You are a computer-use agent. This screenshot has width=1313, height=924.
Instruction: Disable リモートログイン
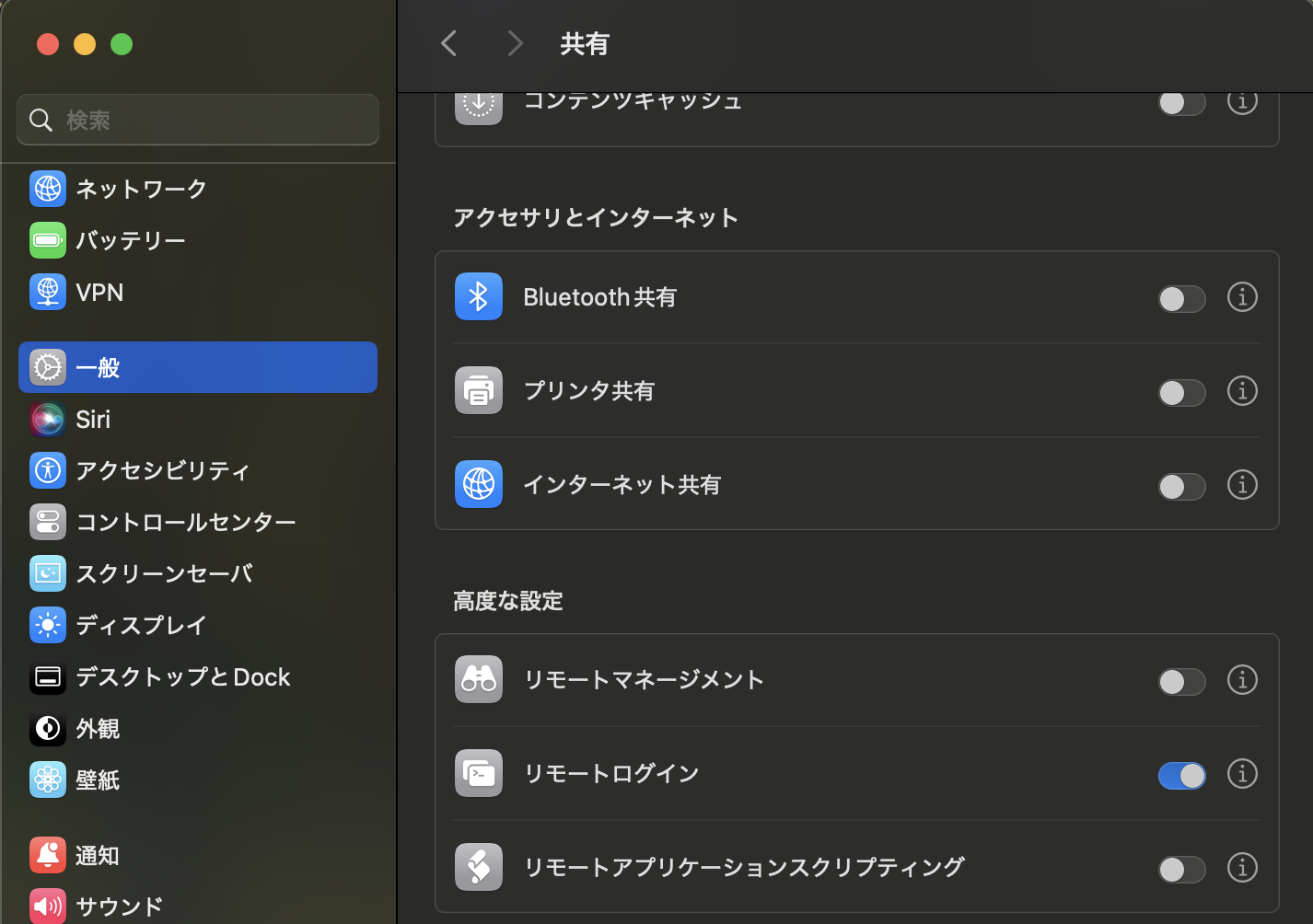coord(1181,776)
